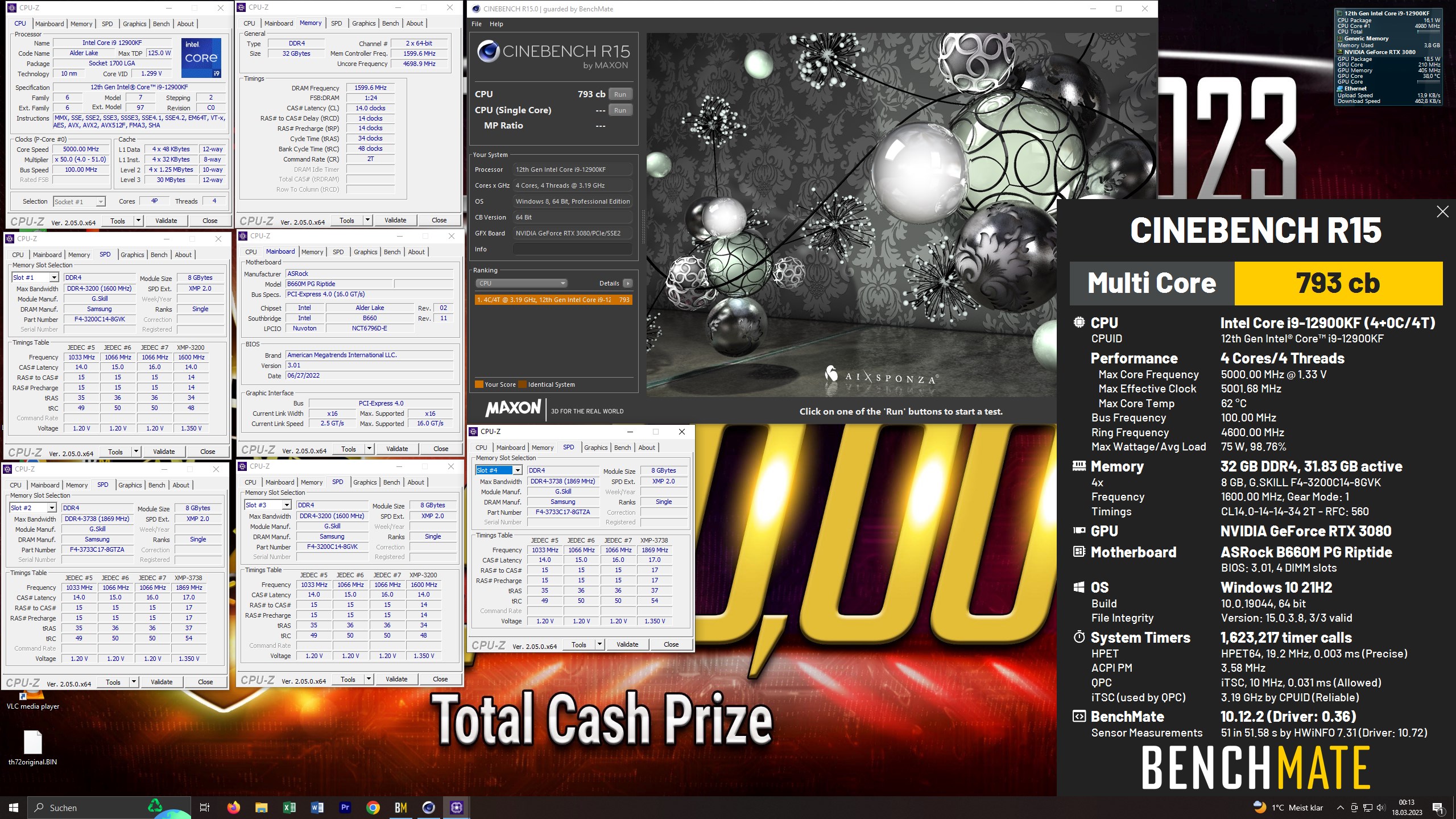Run the CPU (Single Core) Cinebench test
The image size is (1456, 819).
pyautogui.click(x=620, y=110)
